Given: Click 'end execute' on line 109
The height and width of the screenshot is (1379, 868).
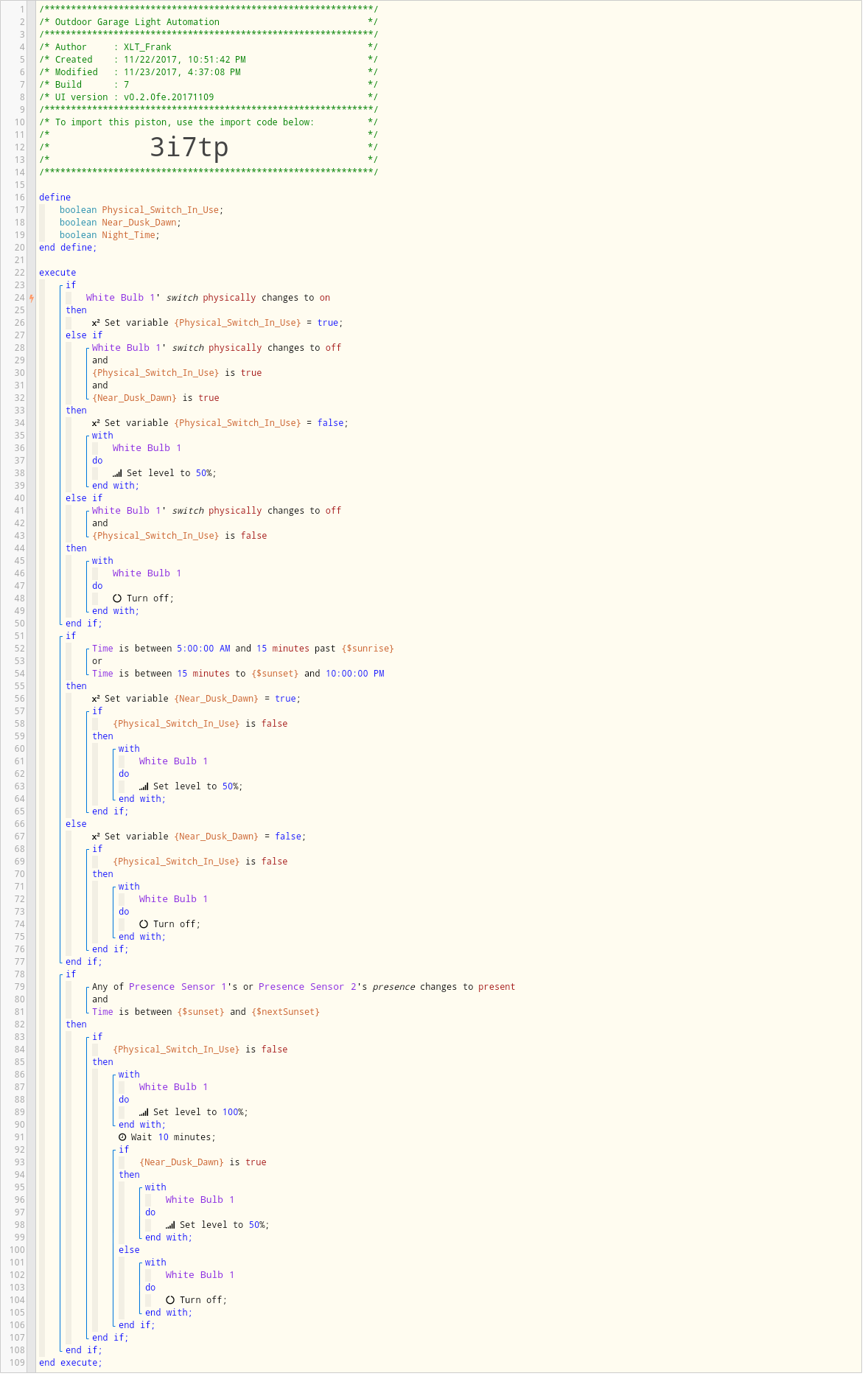Looking at the screenshot, I should [x=71, y=1363].
